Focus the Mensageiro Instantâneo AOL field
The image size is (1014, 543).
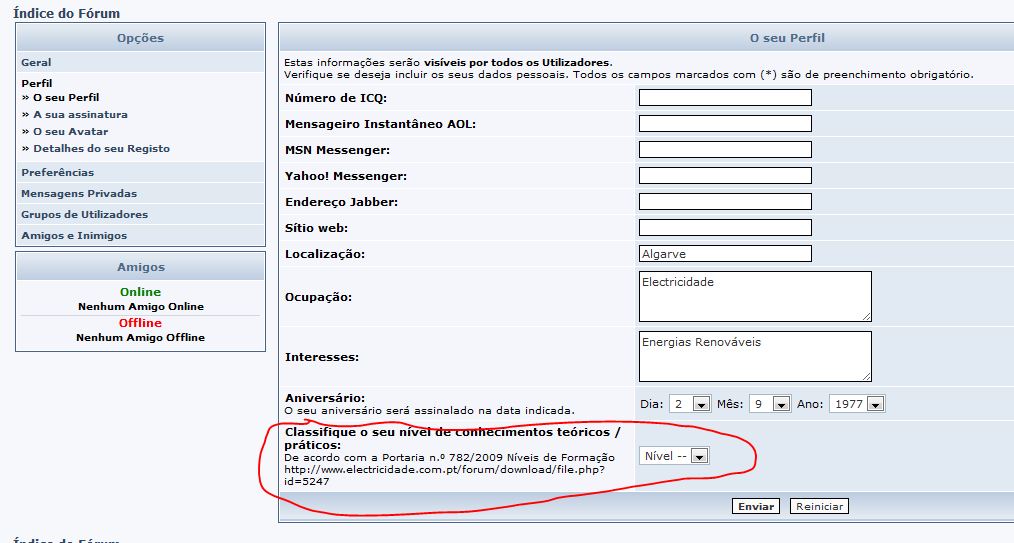coord(724,124)
